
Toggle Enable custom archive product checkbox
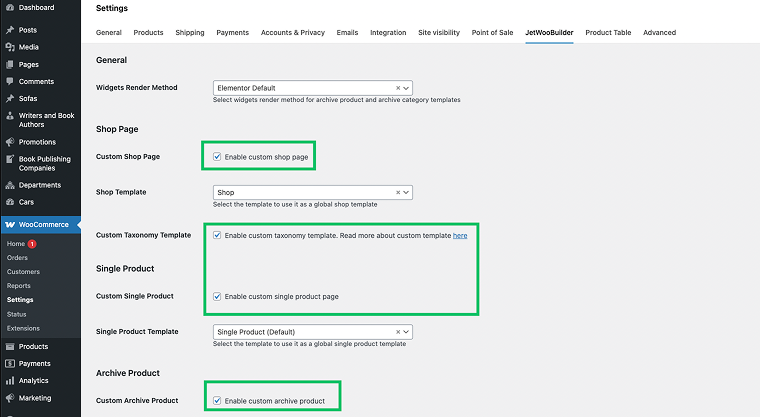point(217,401)
